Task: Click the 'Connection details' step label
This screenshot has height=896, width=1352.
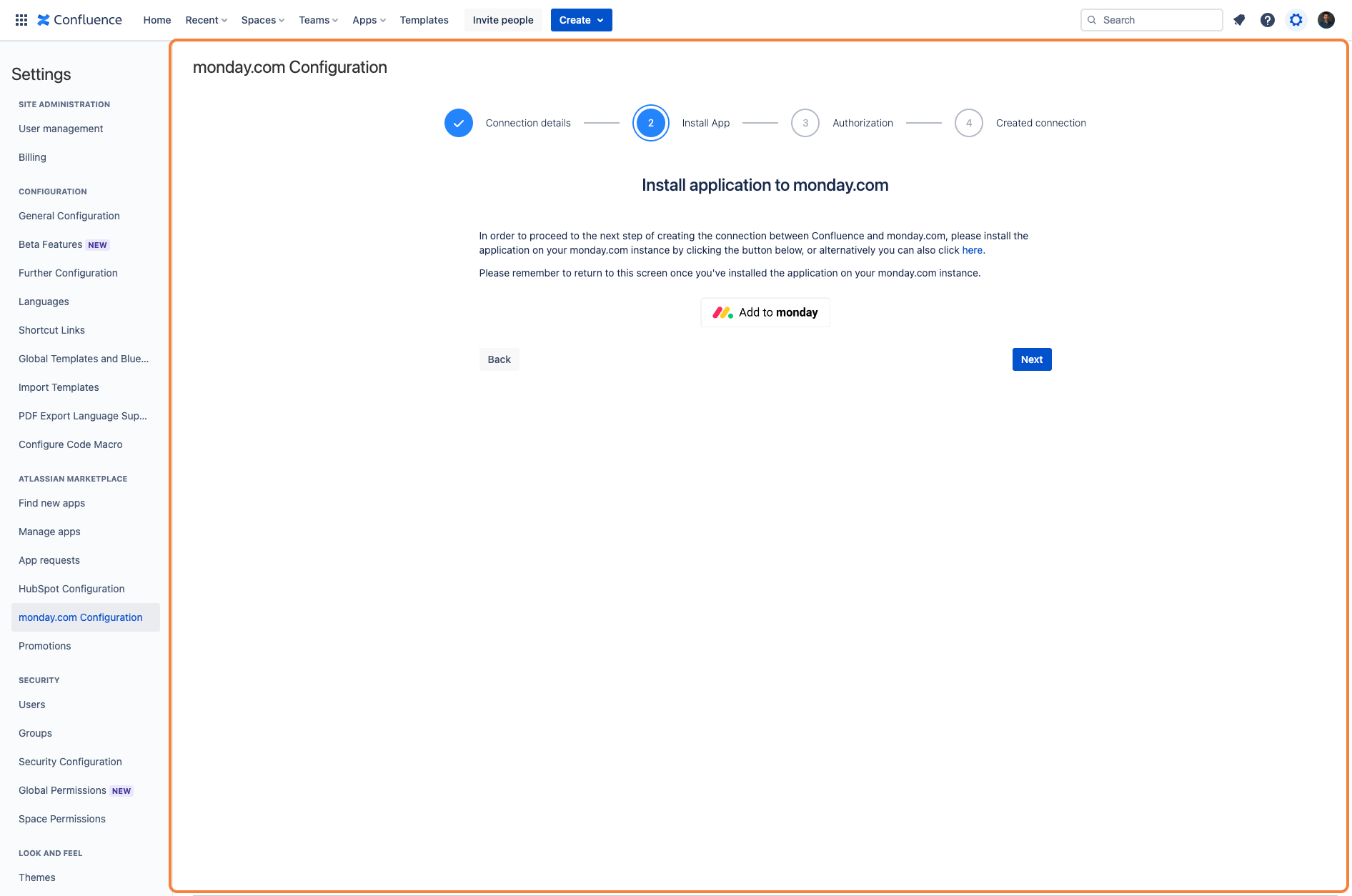Action: coord(528,123)
